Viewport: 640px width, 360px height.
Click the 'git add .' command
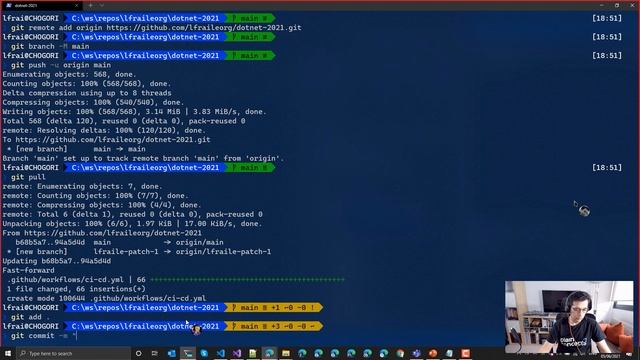[x=30, y=317]
